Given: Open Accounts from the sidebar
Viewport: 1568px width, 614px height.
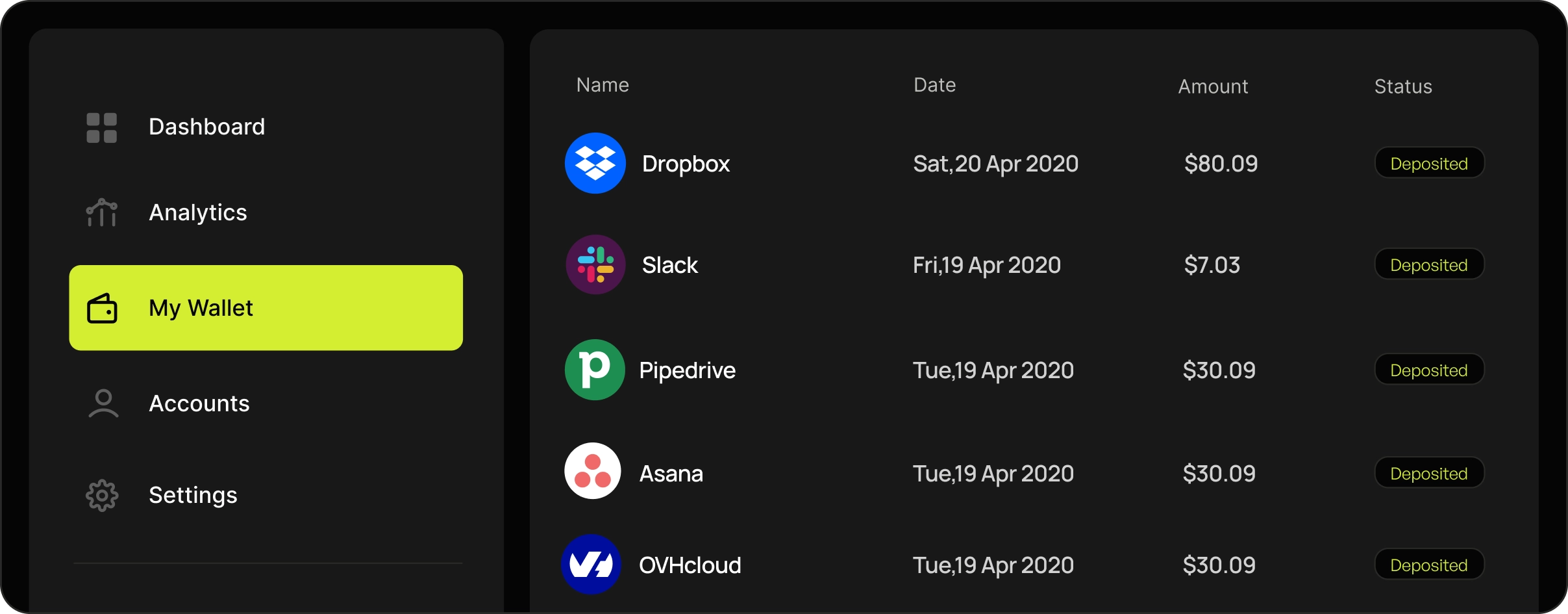Looking at the screenshot, I should click(x=199, y=403).
